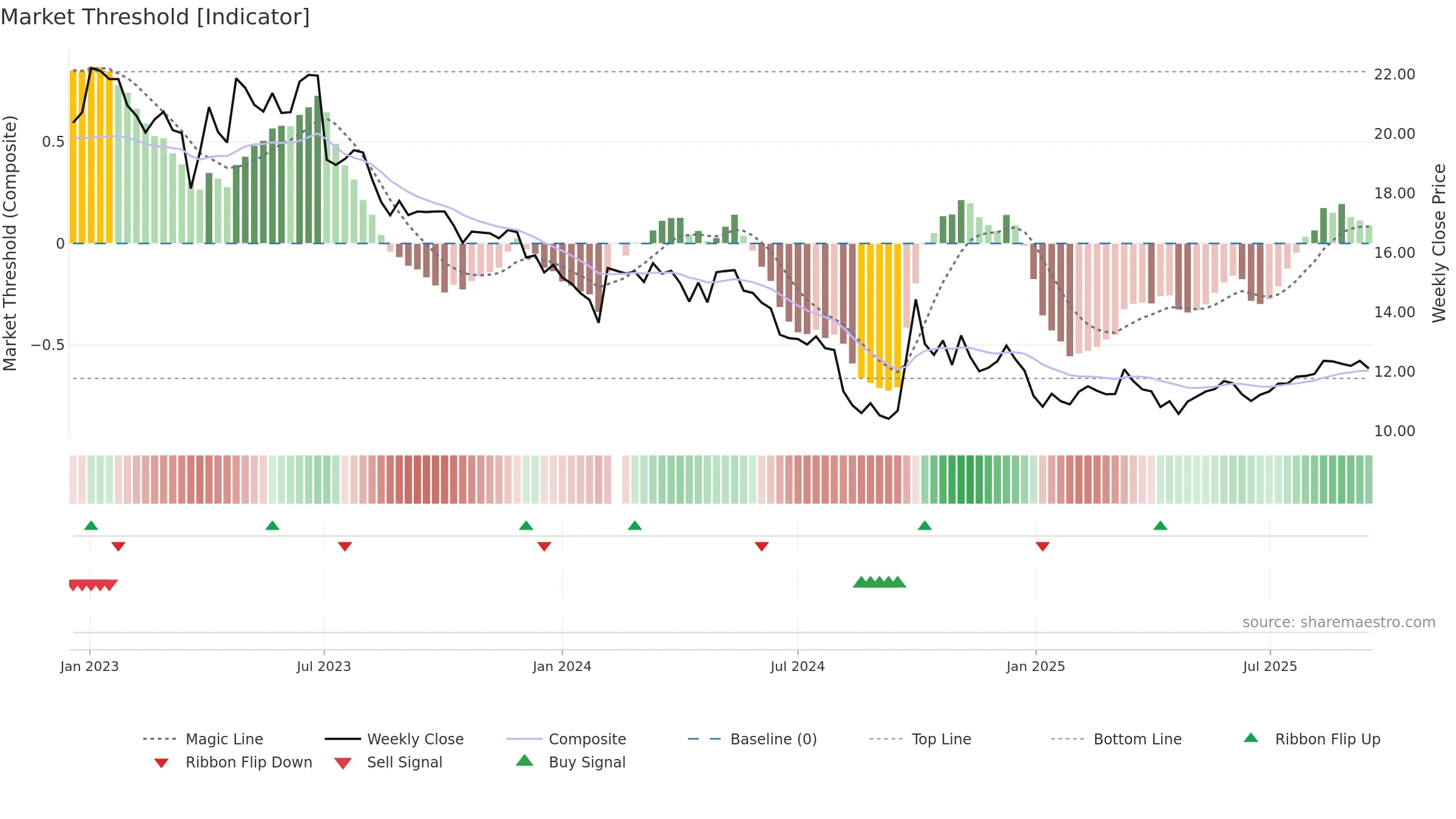Click the ribbon flip down marker at Jan 2025
This screenshot has height=819, width=1456.
tap(1042, 547)
